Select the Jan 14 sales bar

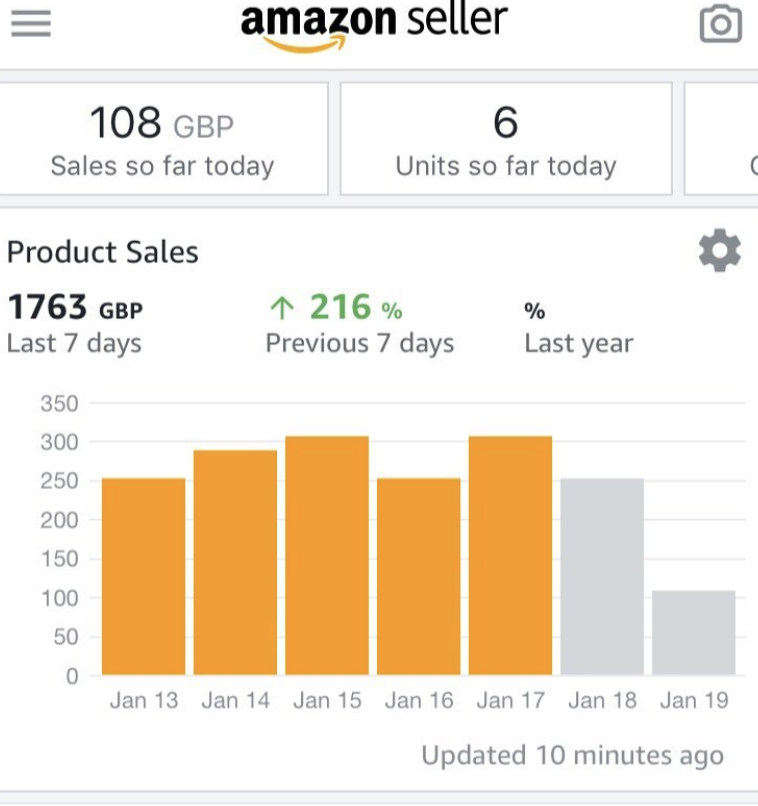click(235, 562)
